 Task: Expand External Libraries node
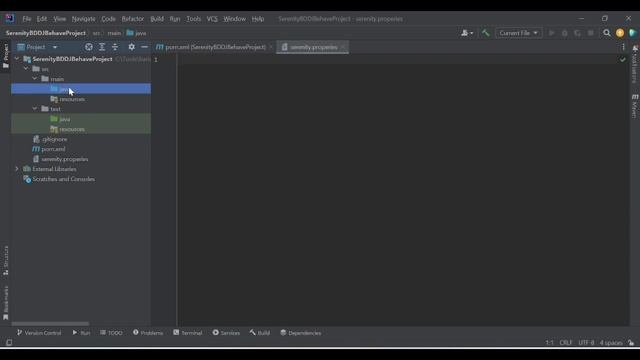[17, 169]
